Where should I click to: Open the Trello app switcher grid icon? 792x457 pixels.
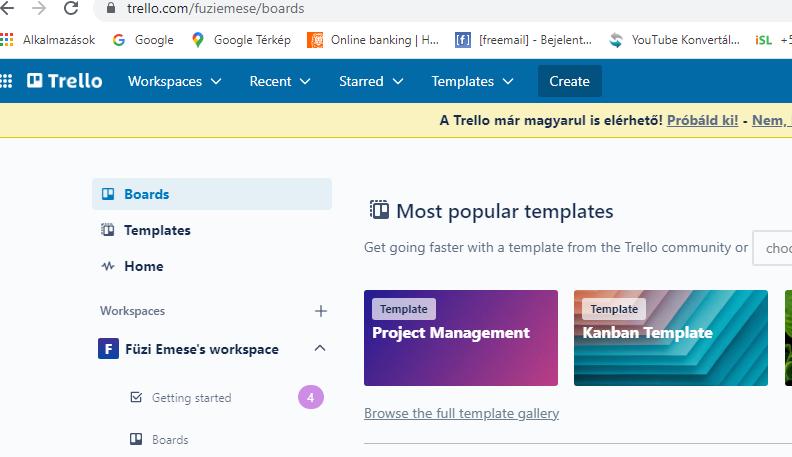(x=6, y=81)
